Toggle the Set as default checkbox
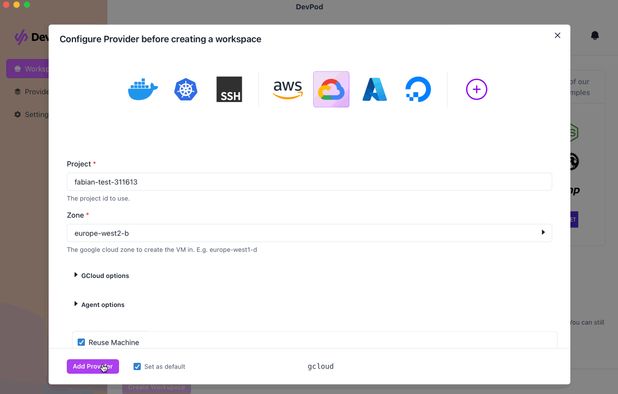 pyautogui.click(x=137, y=366)
